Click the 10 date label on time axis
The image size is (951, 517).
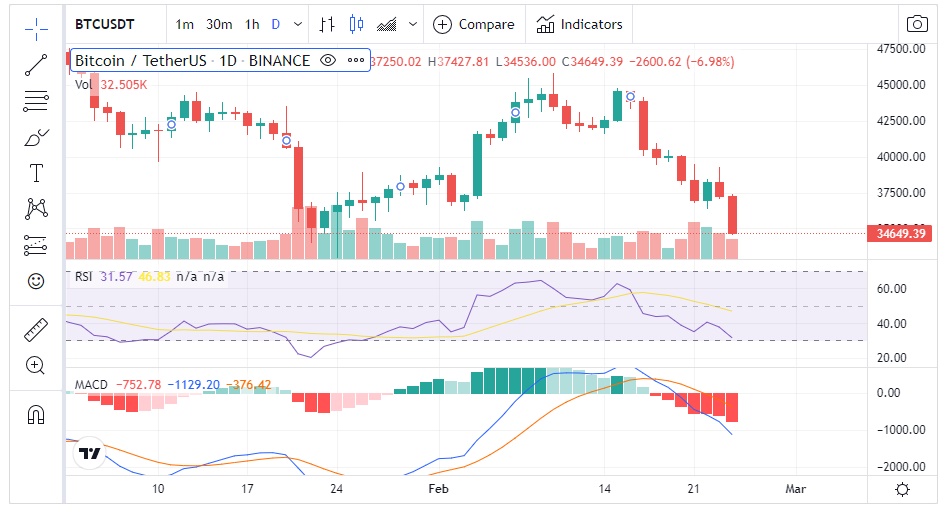(158, 488)
